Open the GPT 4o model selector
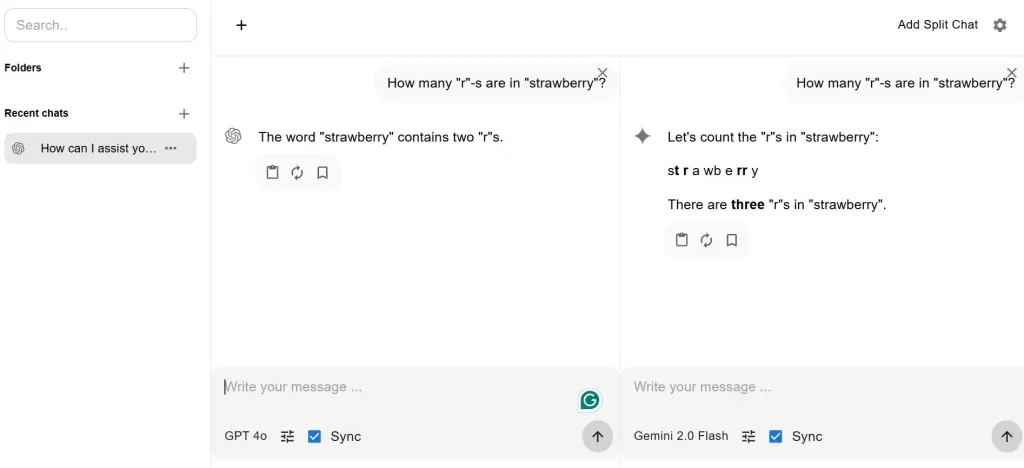 pyautogui.click(x=245, y=436)
